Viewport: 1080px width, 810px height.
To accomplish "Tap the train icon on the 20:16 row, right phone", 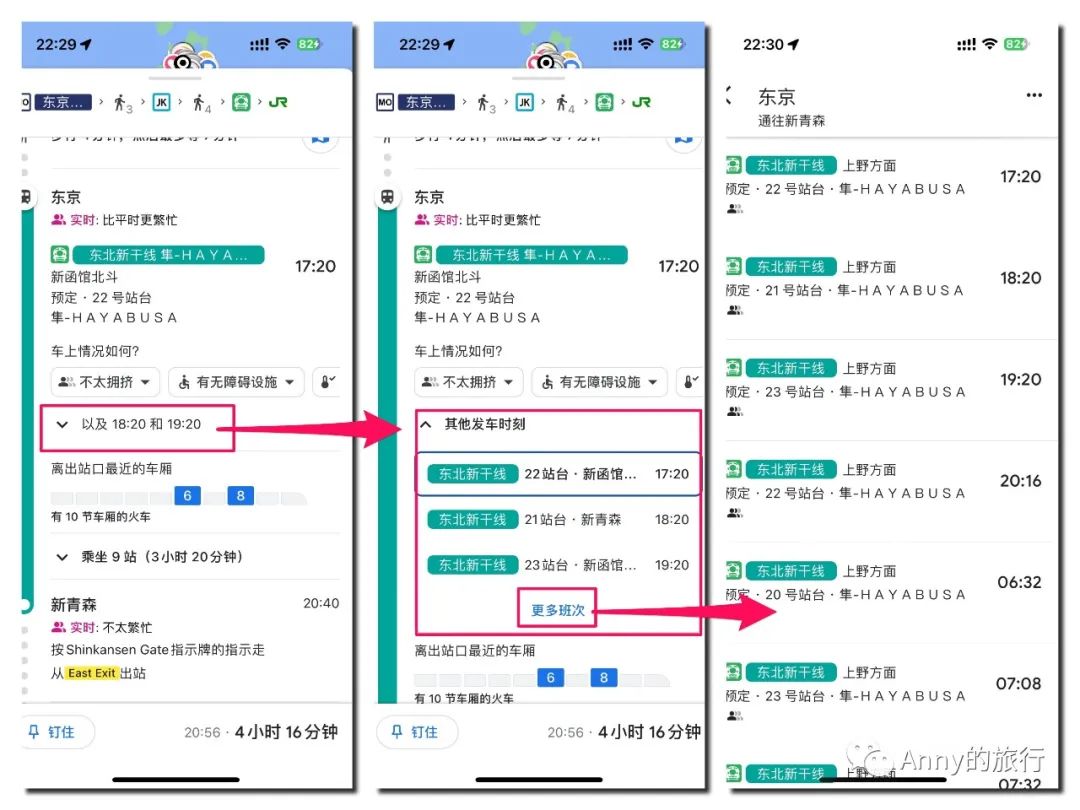I will click(734, 470).
